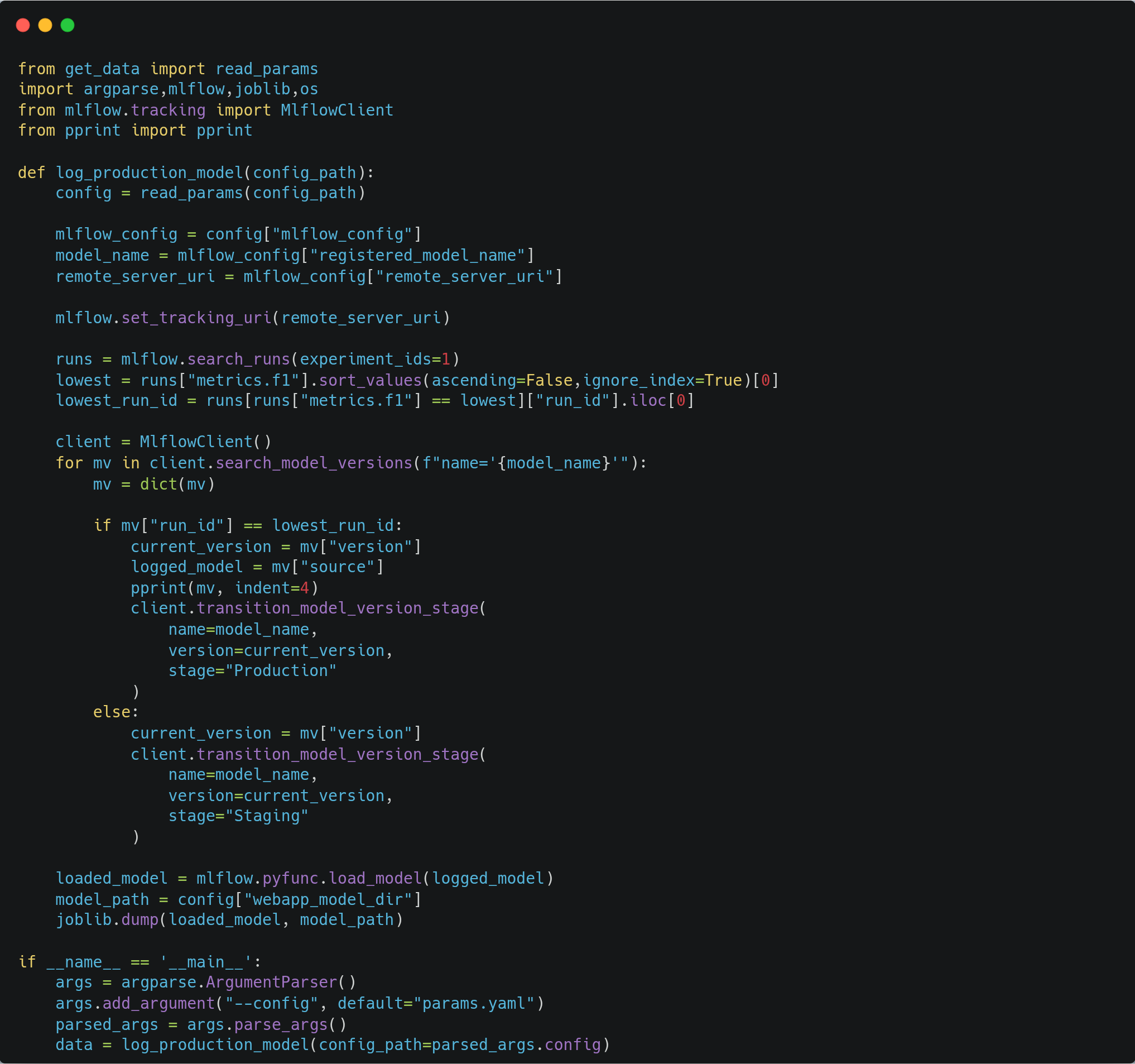This screenshot has height=1064, width=1135.
Task: Click the MlflowClient import name
Action: point(337,109)
